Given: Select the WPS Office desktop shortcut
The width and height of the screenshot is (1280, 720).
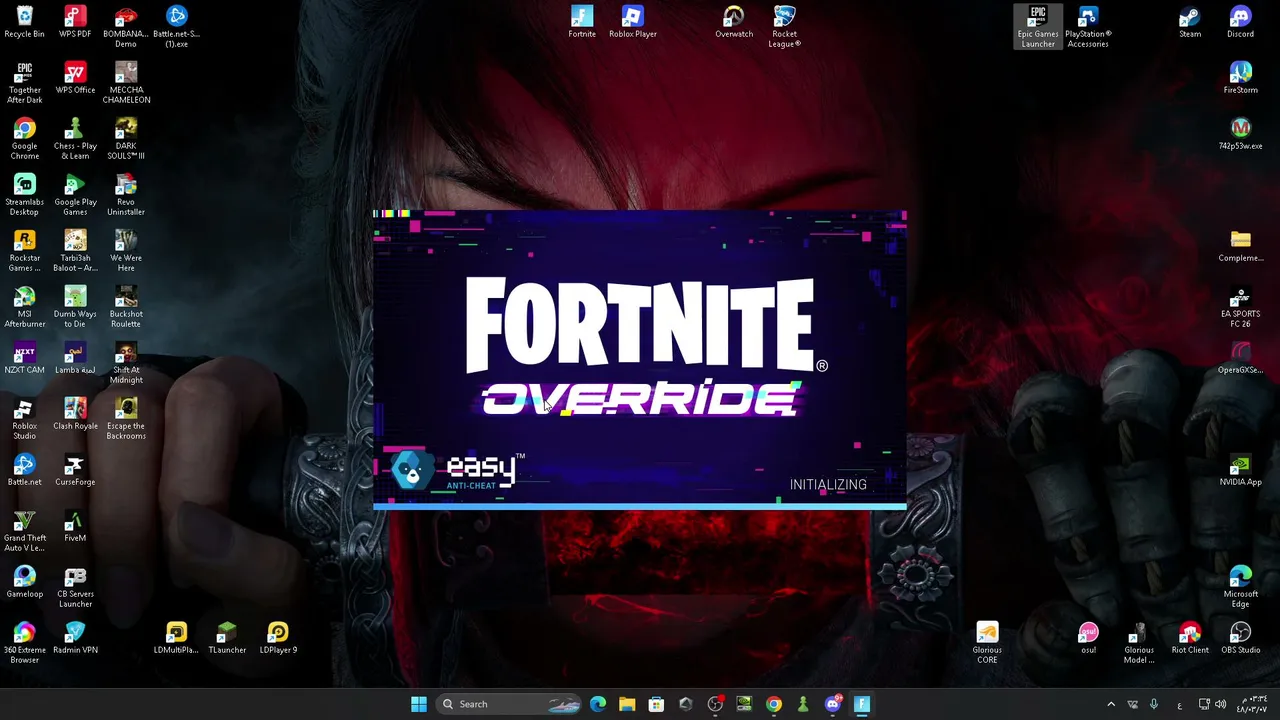Looking at the screenshot, I should tap(75, 78).
